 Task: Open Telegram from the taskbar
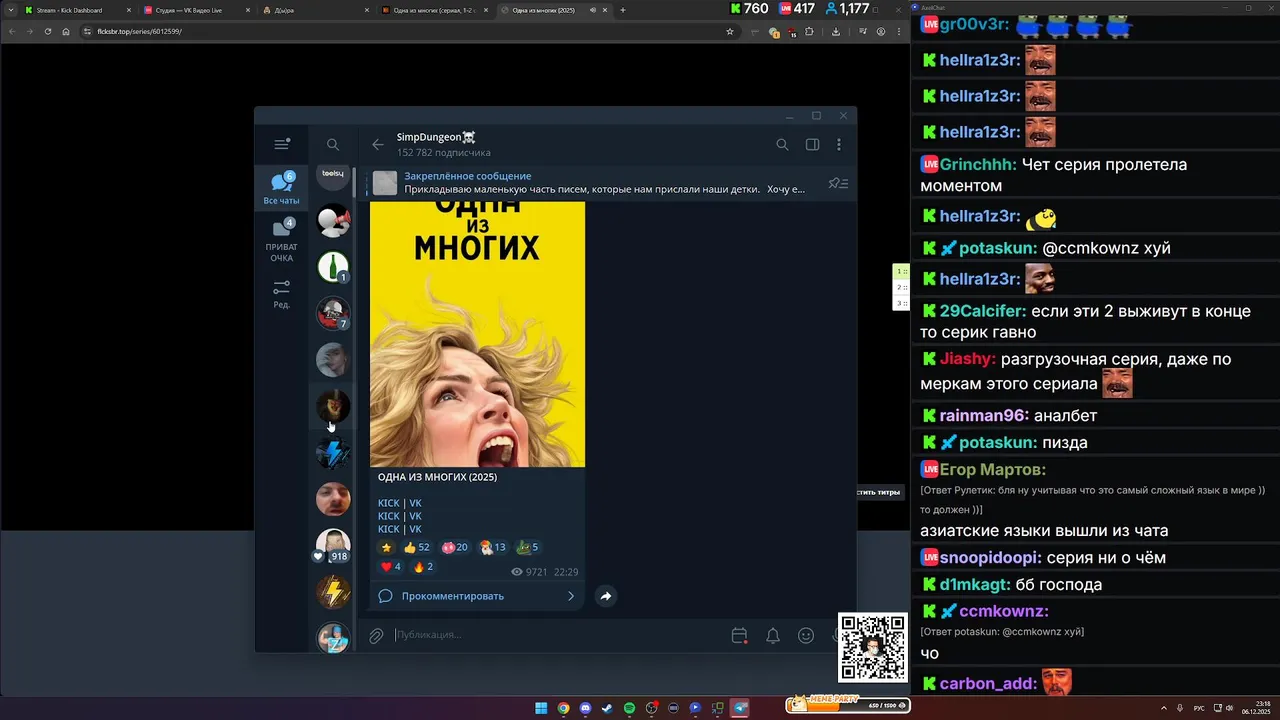tap(740, 708)
